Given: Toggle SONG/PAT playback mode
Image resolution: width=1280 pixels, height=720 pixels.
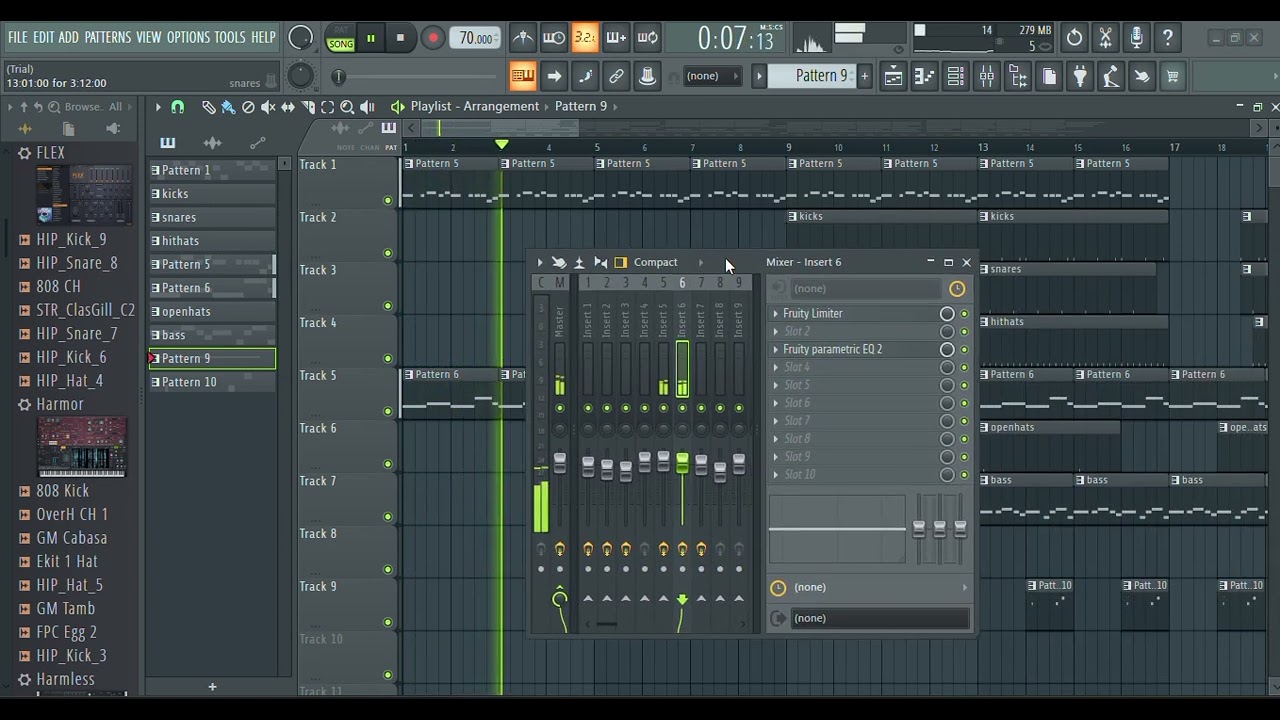Looking at the screenshot, I should pyautogui.click(x=340, y=39).
